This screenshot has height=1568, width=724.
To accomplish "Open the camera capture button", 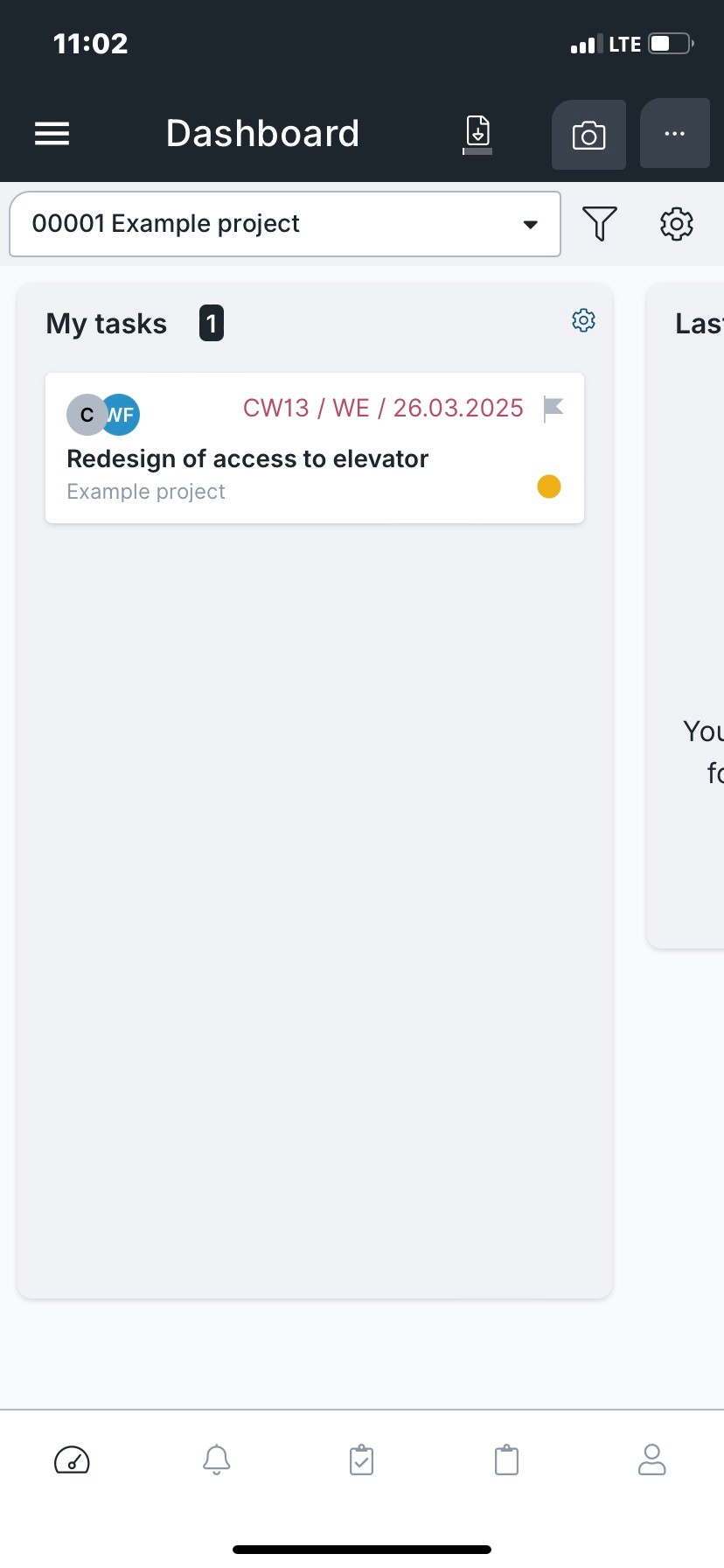I will (x=588, y=135).
